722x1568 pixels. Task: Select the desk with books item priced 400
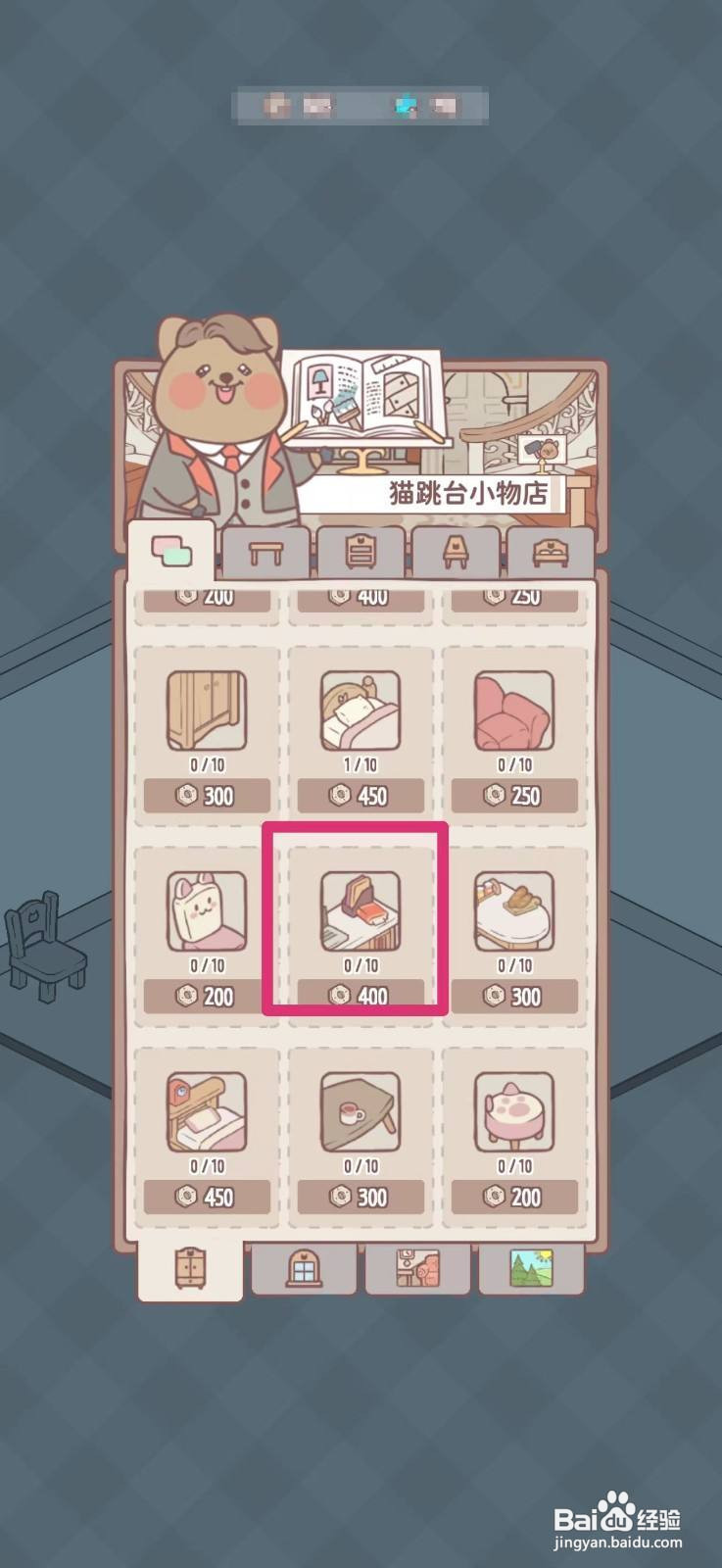pos(361,911)
